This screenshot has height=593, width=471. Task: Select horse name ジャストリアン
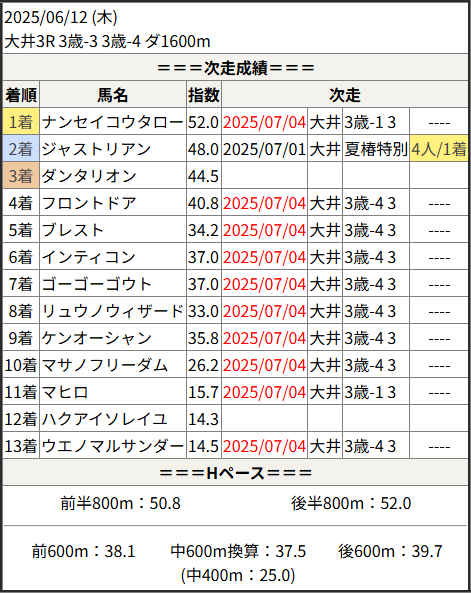96,149
